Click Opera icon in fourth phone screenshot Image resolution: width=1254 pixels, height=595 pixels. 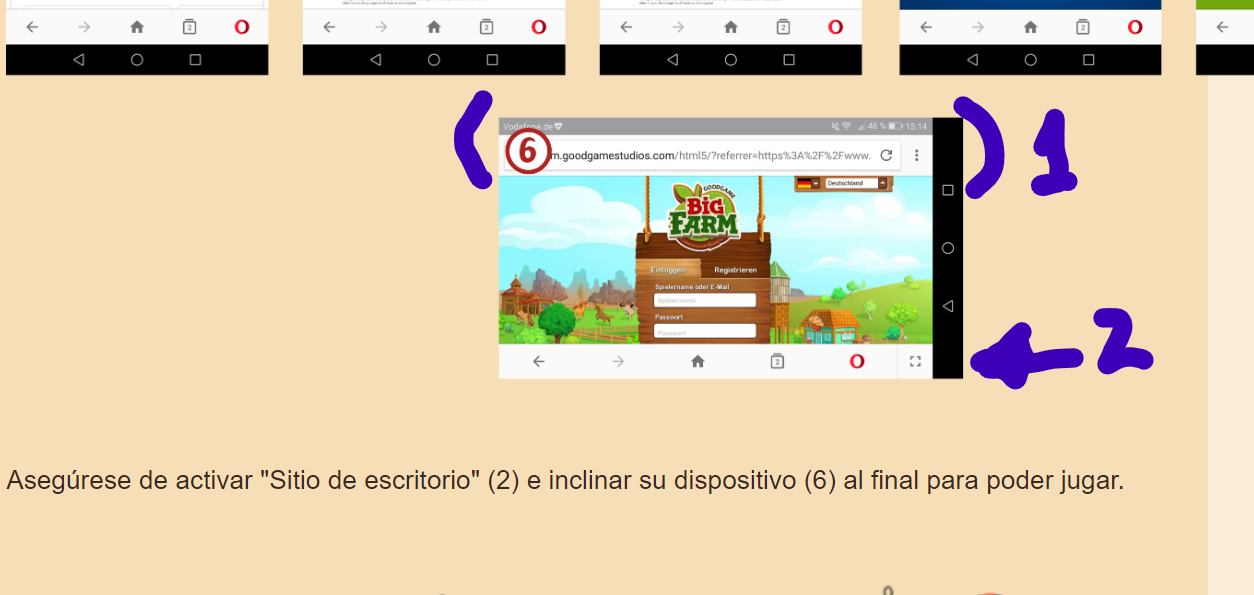[x=1135, y=27]
